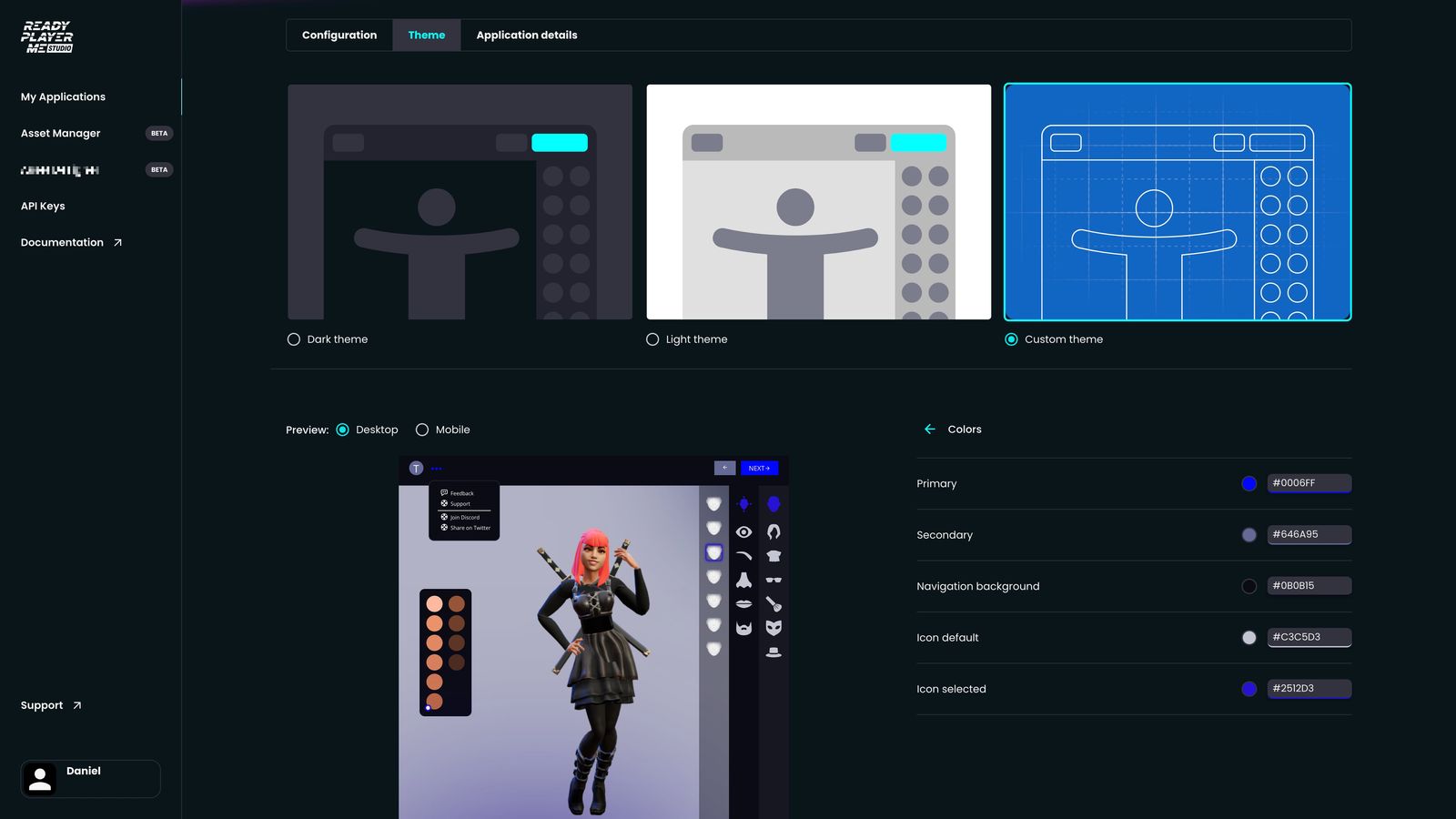1456x819 pixels.
Task: Select the nose customization icon
Action: point(743,579)
